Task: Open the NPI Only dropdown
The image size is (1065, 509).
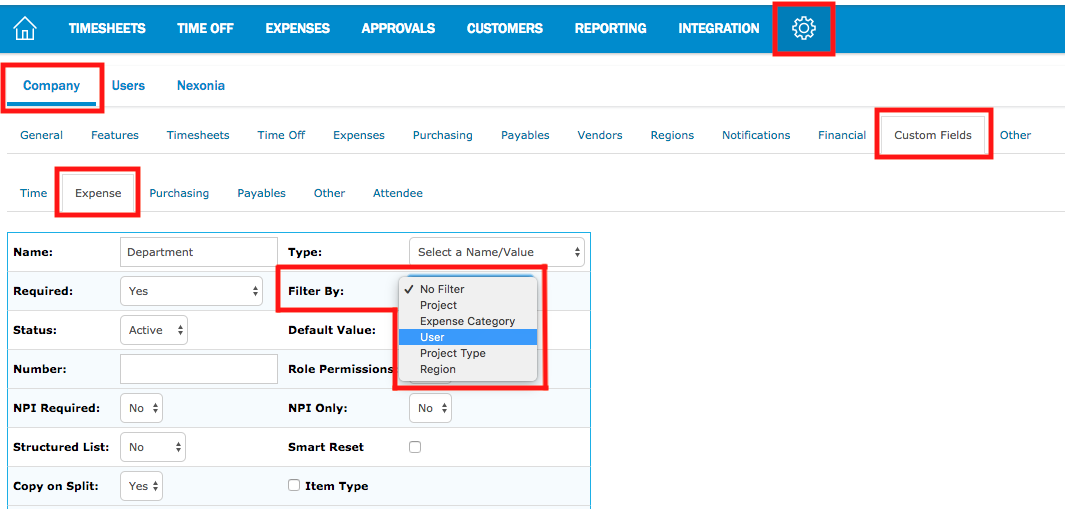Action: 430,408
